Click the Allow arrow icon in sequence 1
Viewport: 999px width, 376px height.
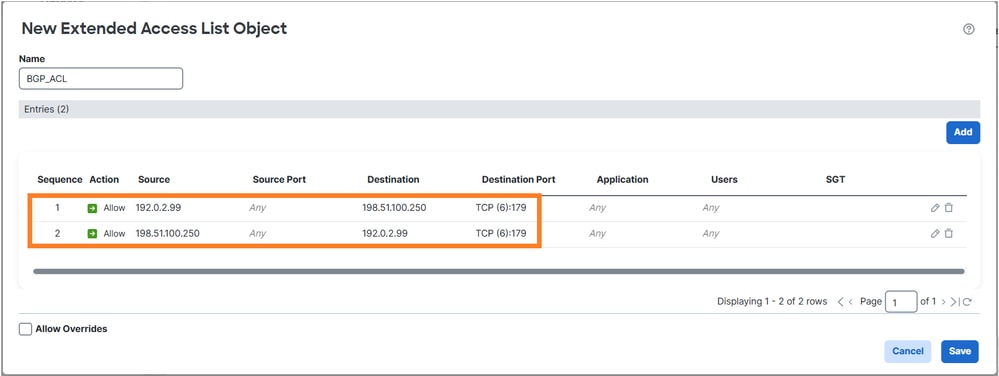click(92, 208)
